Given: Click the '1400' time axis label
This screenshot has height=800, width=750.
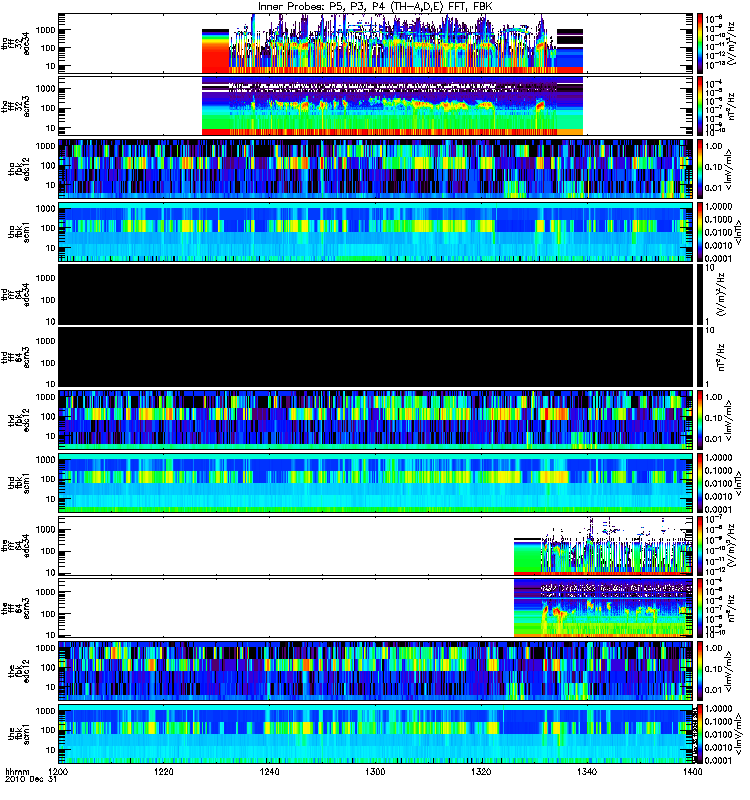Looking at the screenshot, I should click(x=692, y=772).
